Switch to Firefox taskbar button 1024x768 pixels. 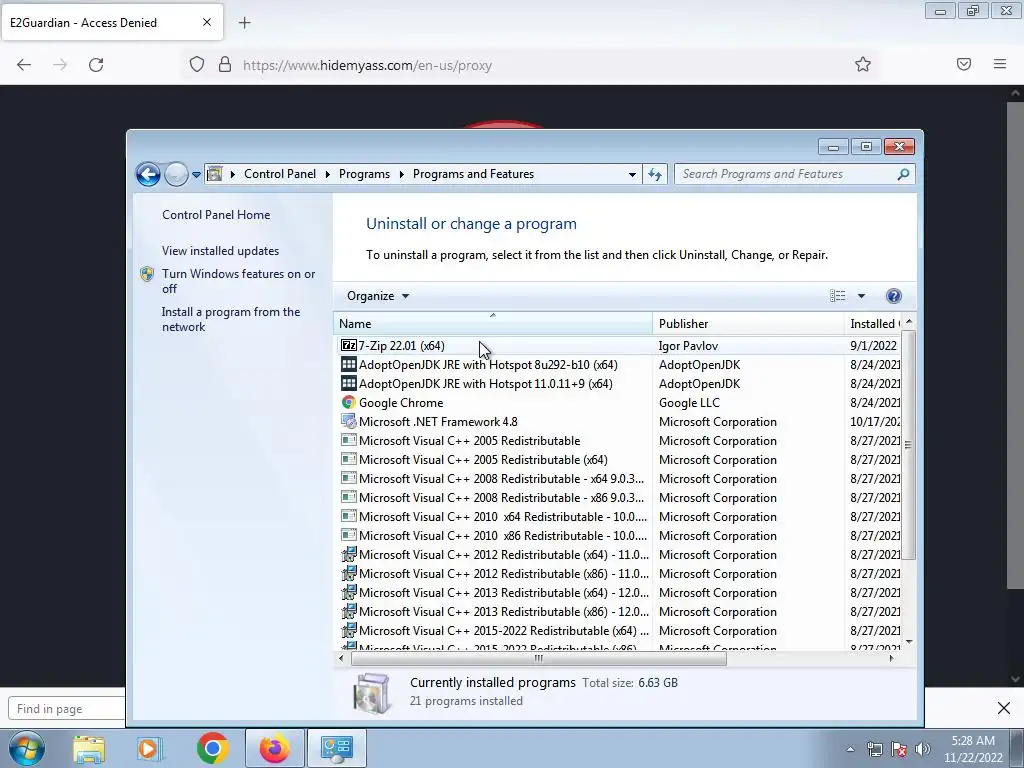(274, 748)
